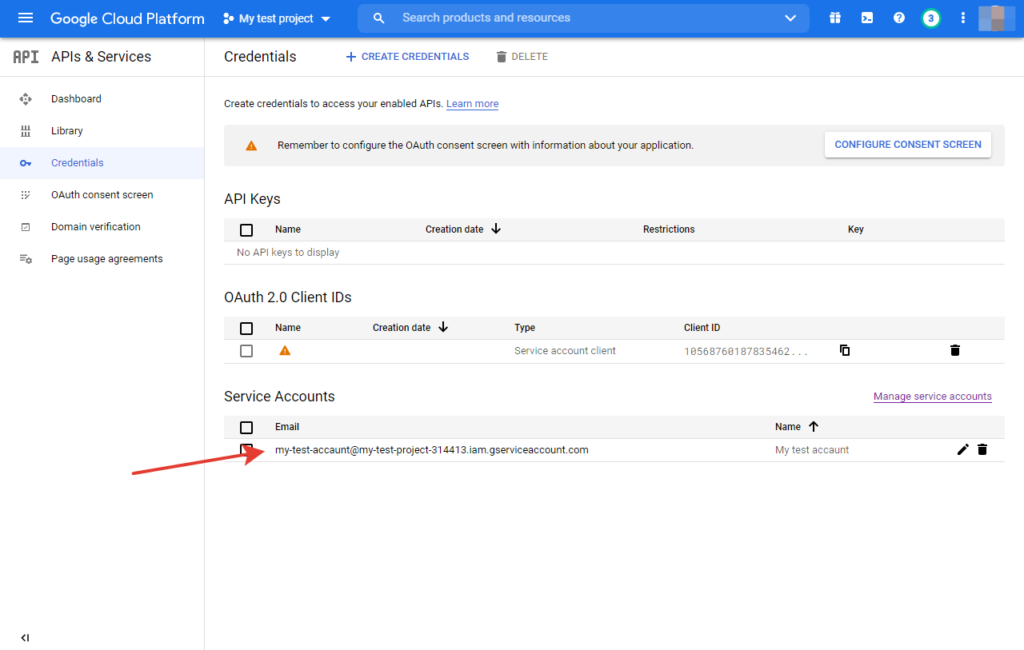Viewport: 1024px width, 650px height.
Task: Expand the search bar dropdown arrow
Action: (791, 18)
